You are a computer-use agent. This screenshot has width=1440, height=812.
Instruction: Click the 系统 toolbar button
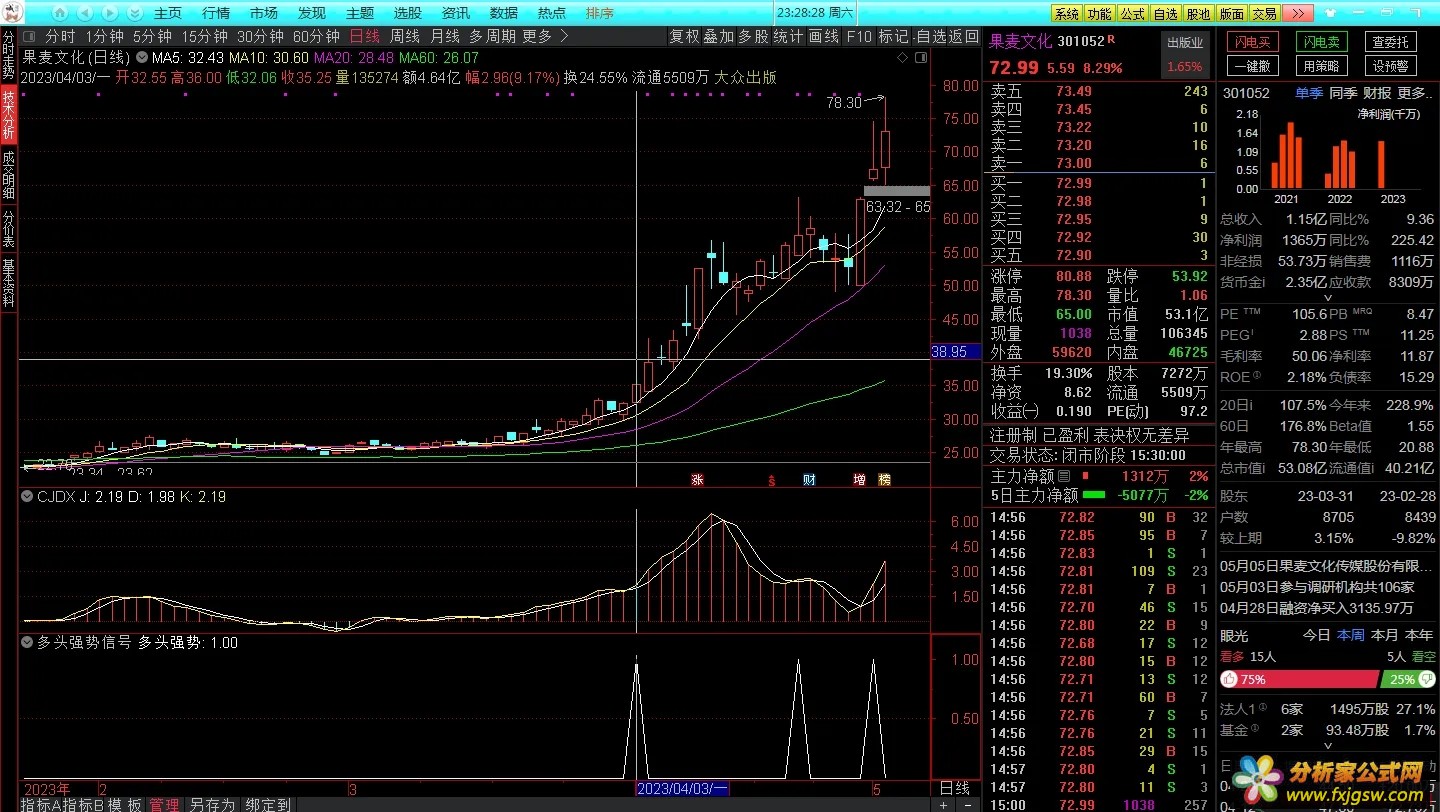pyautogui.click(x=1066, y=13)
